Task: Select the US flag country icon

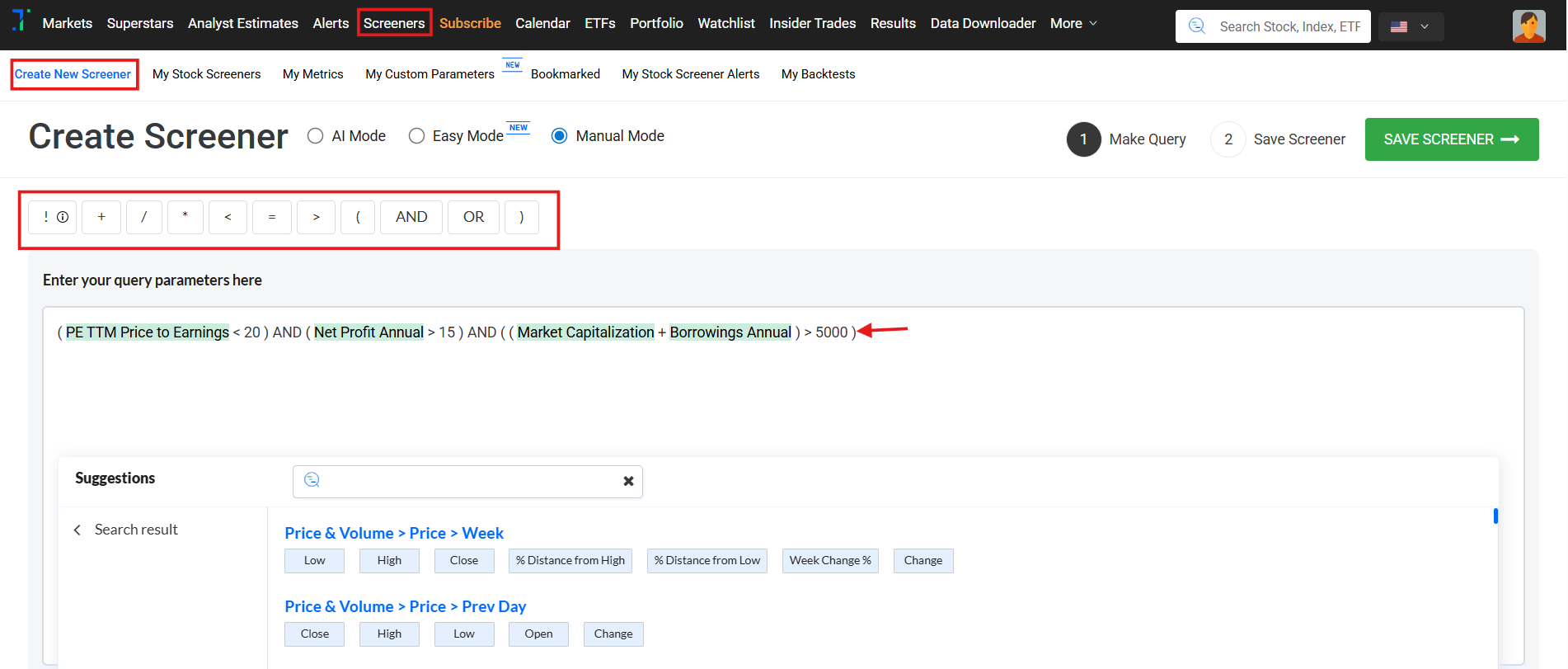Action: (1399, 26)
